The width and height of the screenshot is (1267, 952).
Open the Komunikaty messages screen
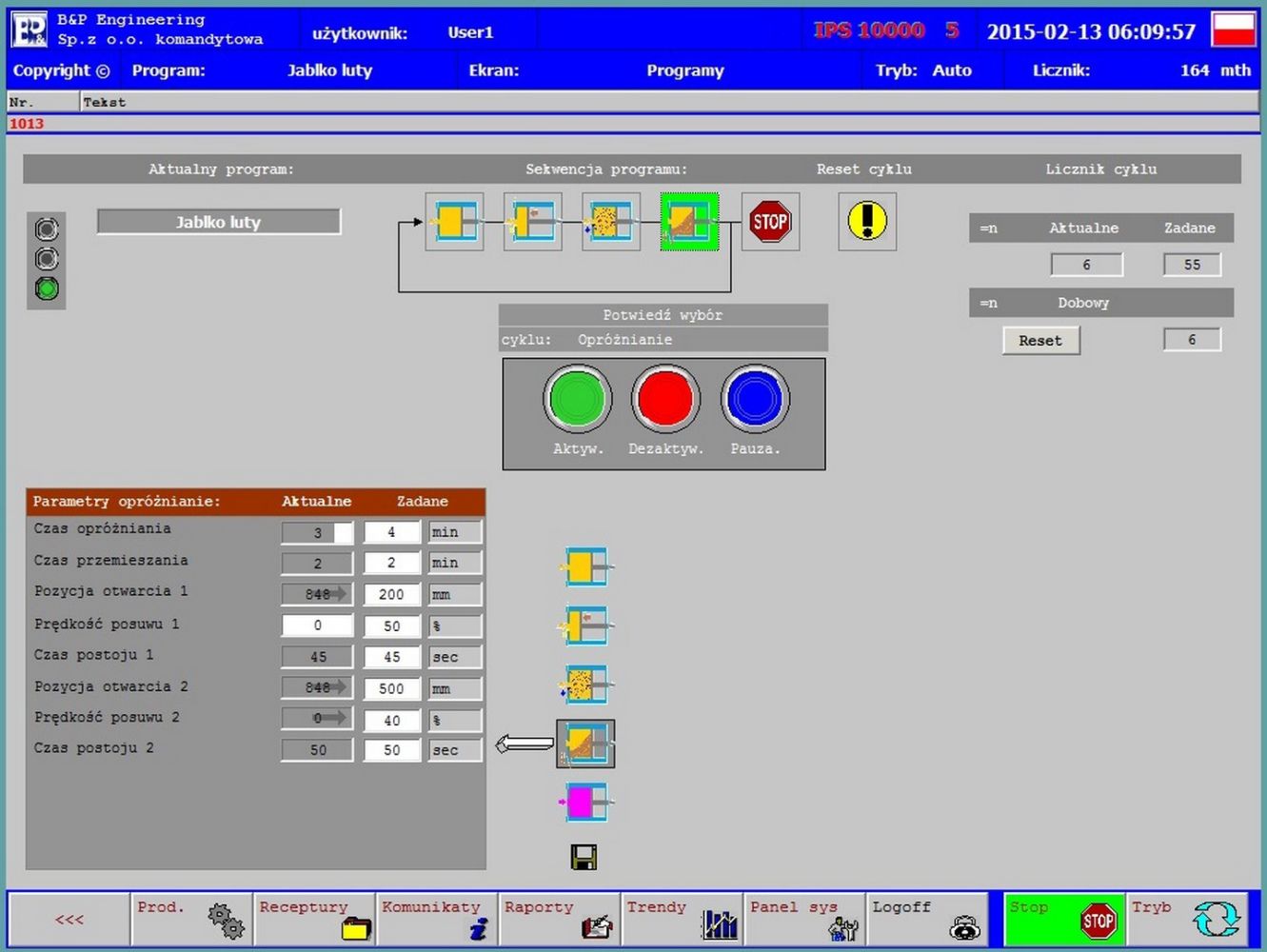tap(437, 920)
